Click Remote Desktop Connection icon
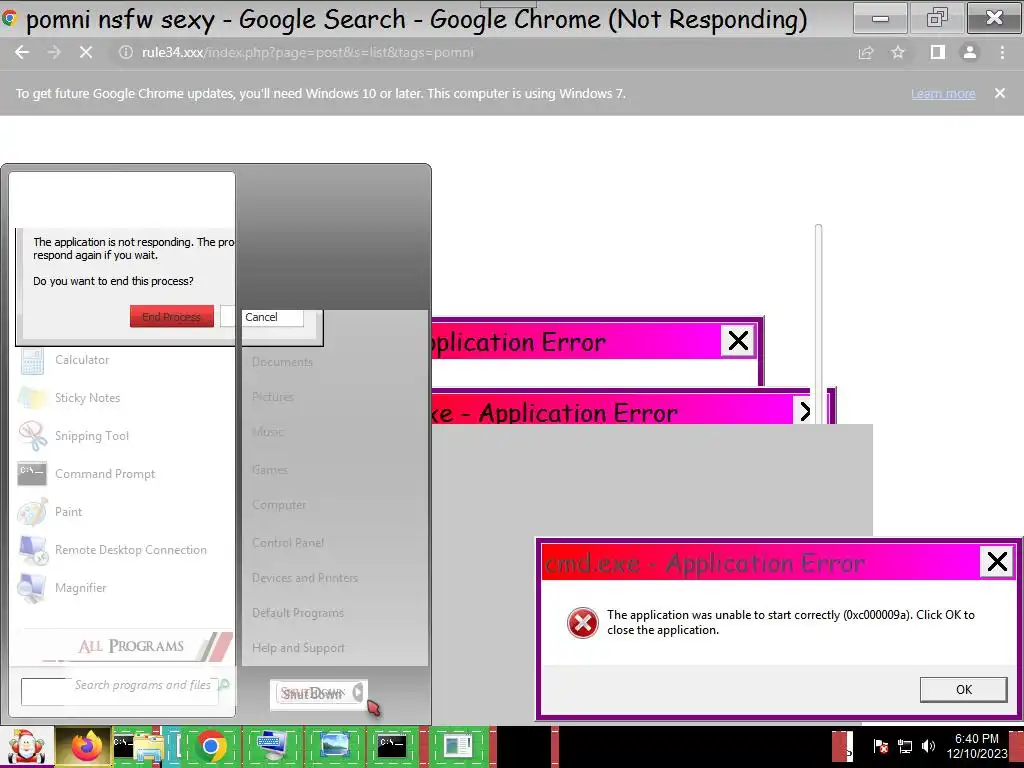Screen dimensions: 1024x768 tap(33, 550)
